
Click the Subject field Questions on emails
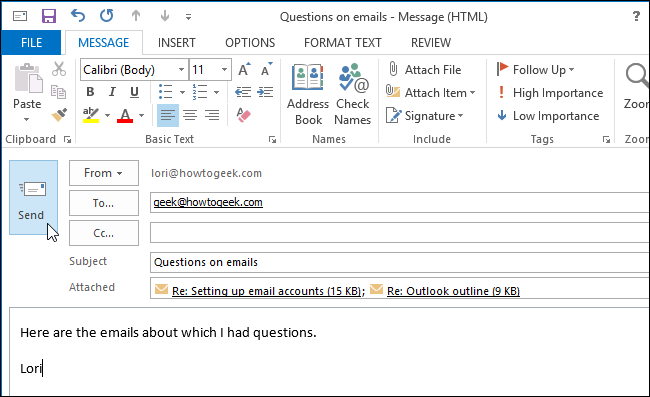pos(400,262)
